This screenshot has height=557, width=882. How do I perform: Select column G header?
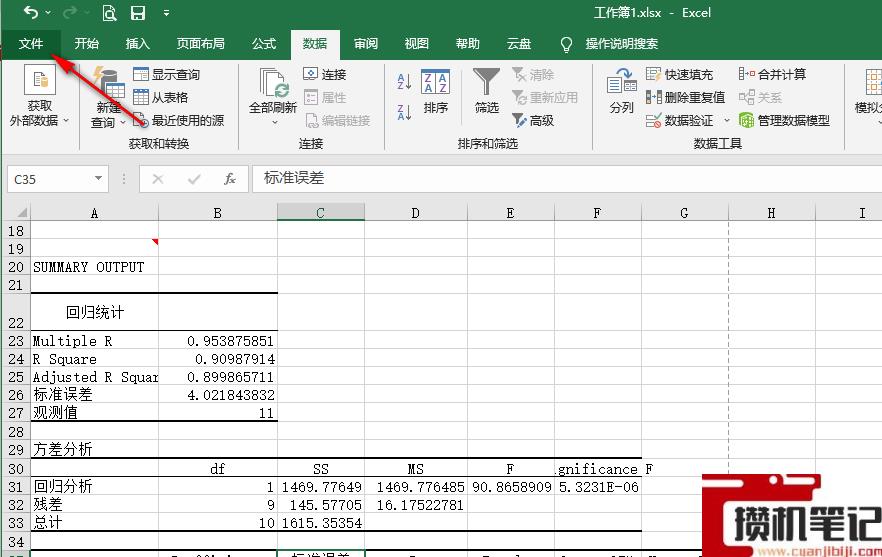[x=684, y=213]
